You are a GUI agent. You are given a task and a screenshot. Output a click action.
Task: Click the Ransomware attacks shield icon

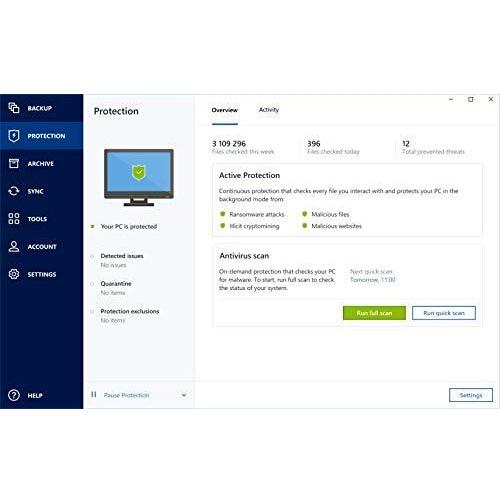tap(223, 214)
